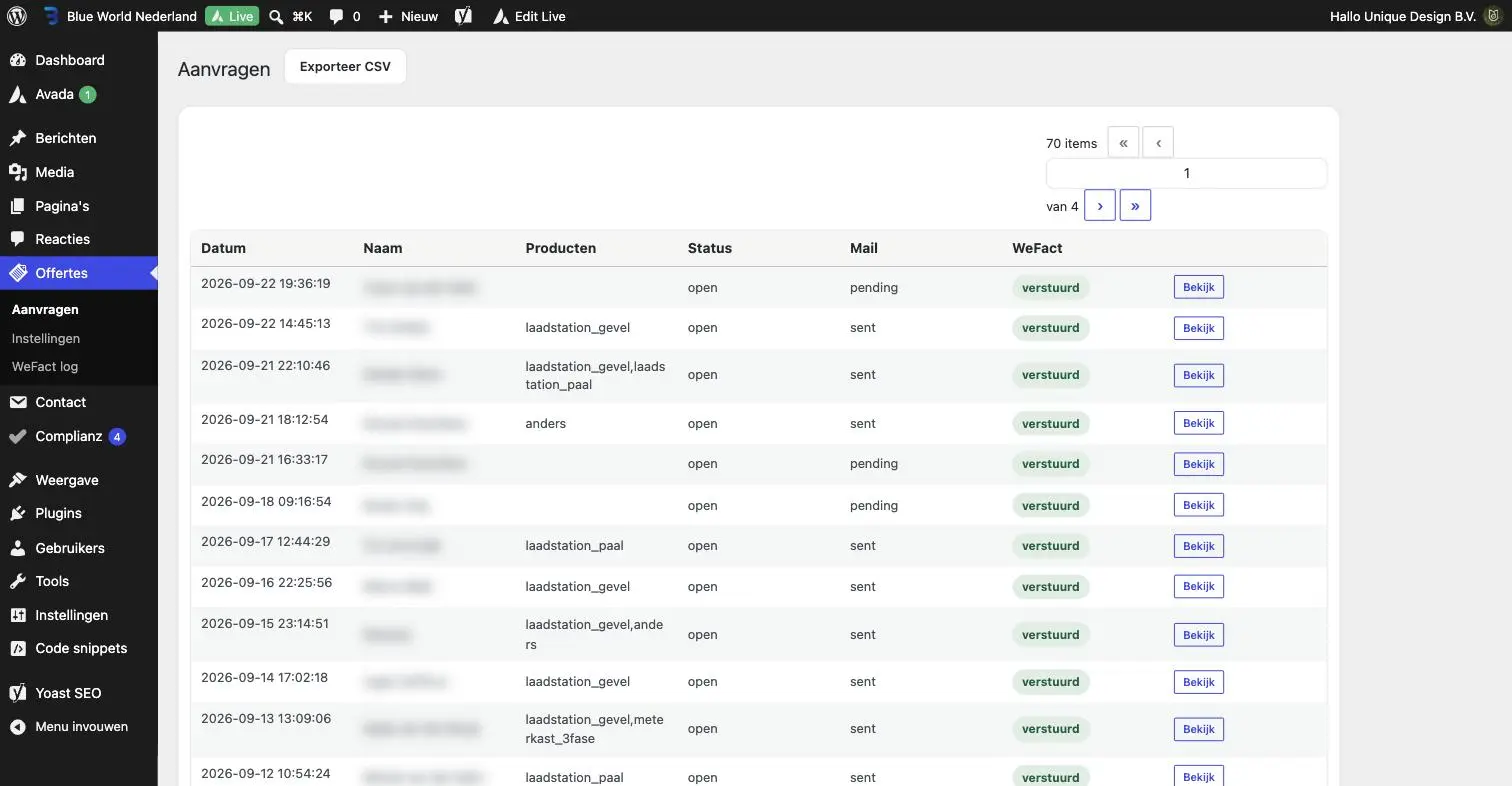Click Bekijk for 2026-09-18 09:16:54 row
Image resolution: width=1512 pixels, height=786 pixels.
pos(1199,505)
